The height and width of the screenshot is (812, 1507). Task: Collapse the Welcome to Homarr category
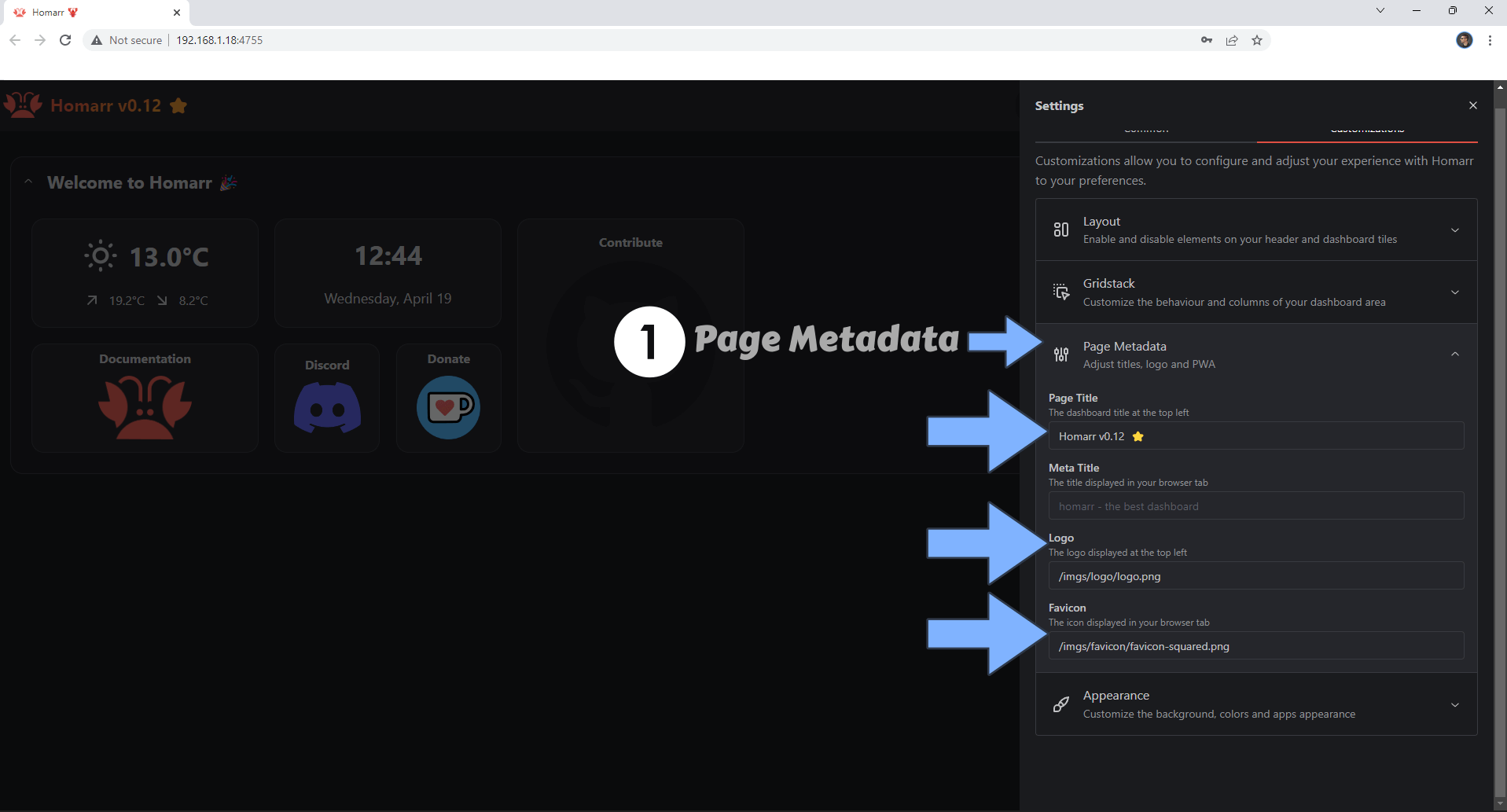coord(28,182)
